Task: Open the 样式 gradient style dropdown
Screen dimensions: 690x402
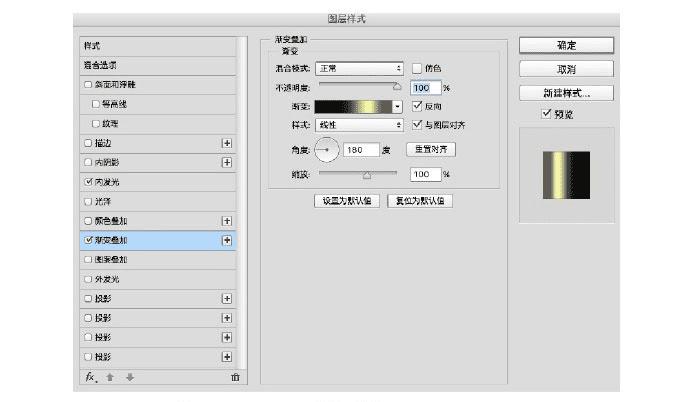Action: click(359, 125)
